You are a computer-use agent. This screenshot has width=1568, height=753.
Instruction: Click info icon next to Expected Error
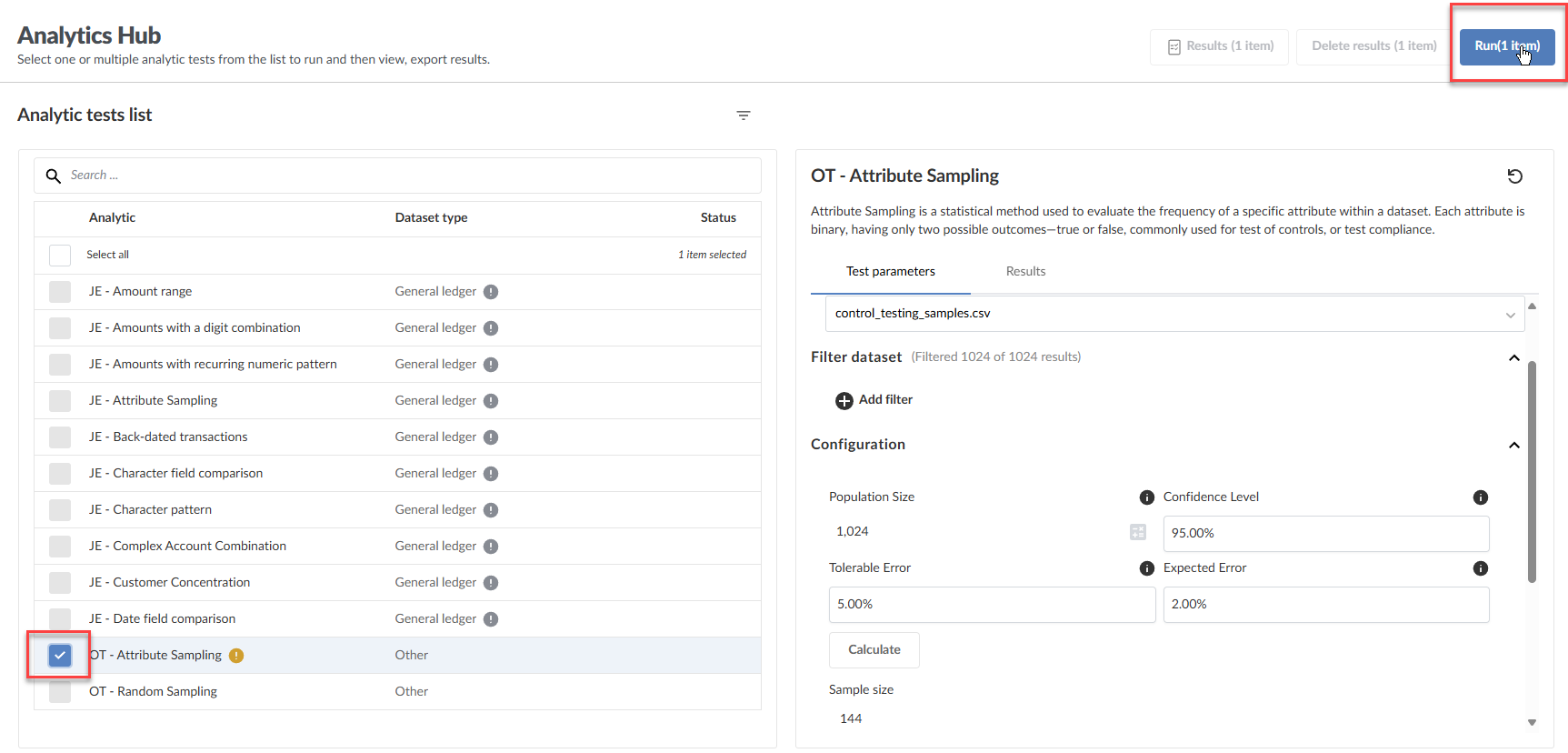tap(1481, 568)
